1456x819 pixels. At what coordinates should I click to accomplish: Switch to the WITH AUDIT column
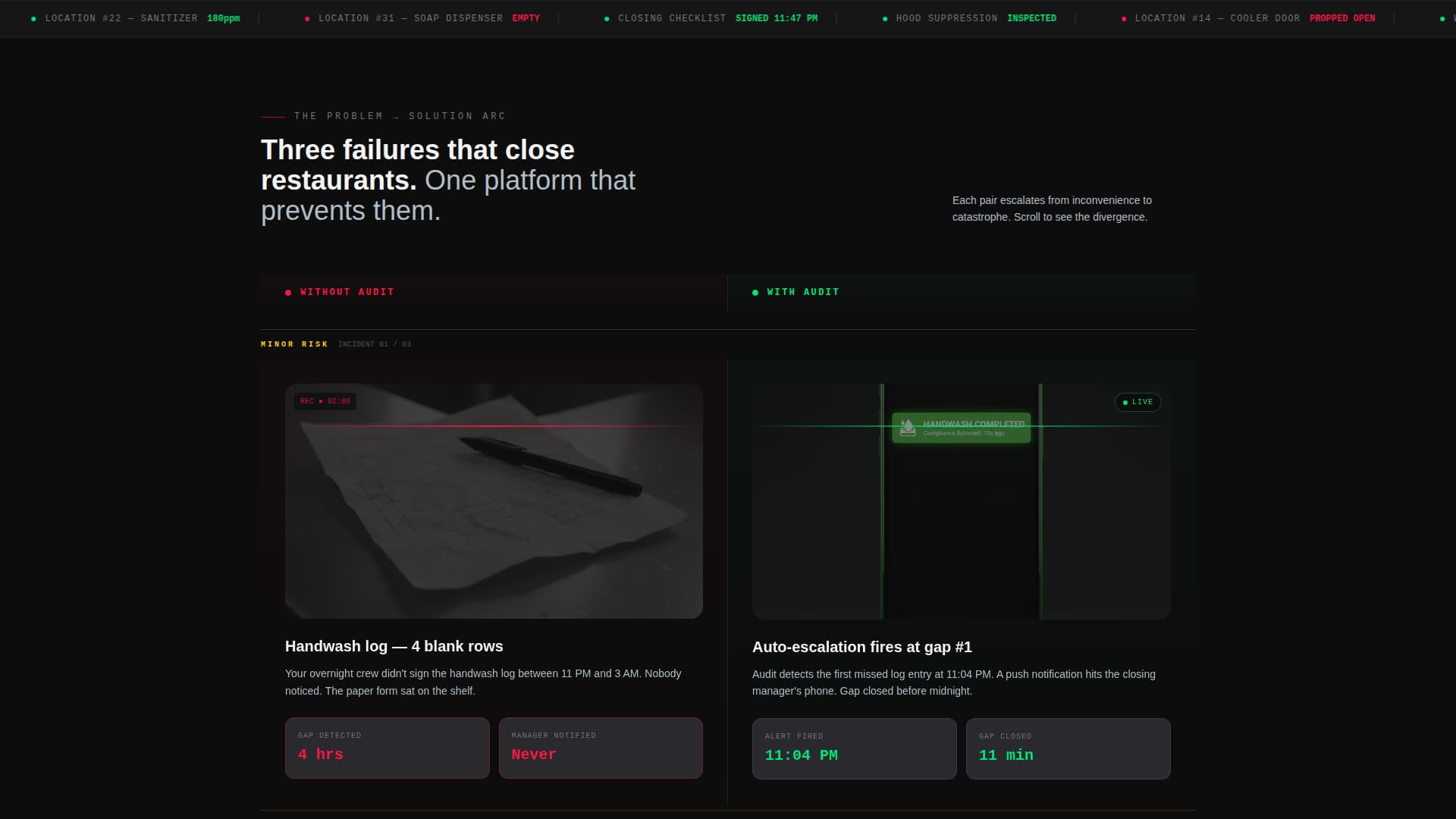click(802, 291)
